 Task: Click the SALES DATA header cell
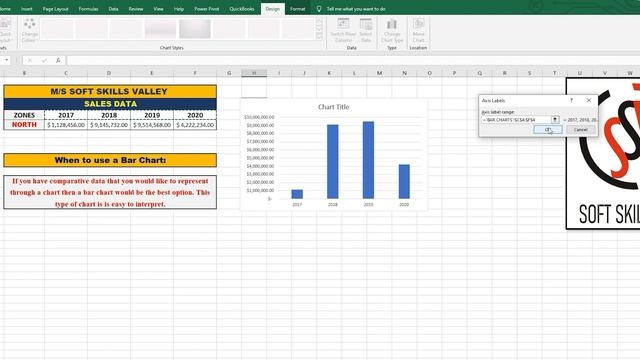tap(110, 104)
